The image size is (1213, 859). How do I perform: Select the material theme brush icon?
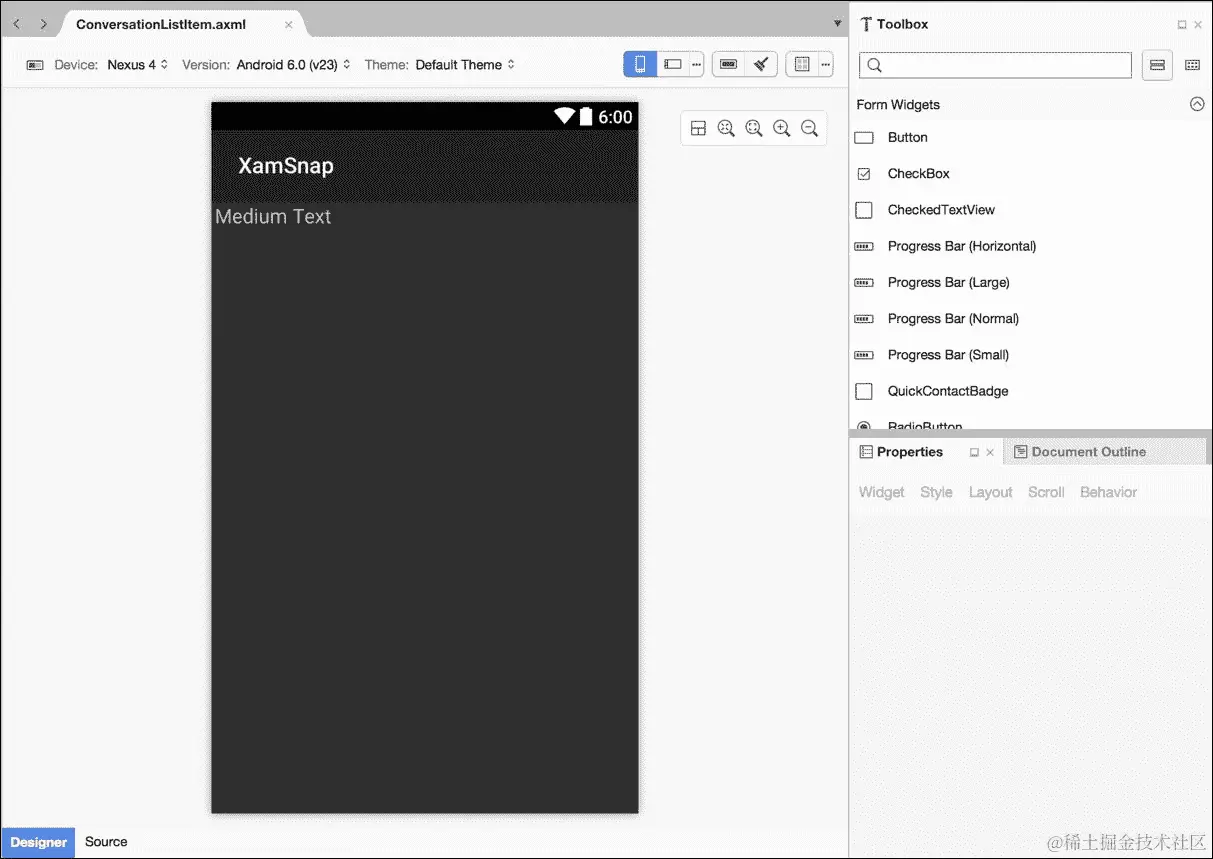[x=761, y=64]
